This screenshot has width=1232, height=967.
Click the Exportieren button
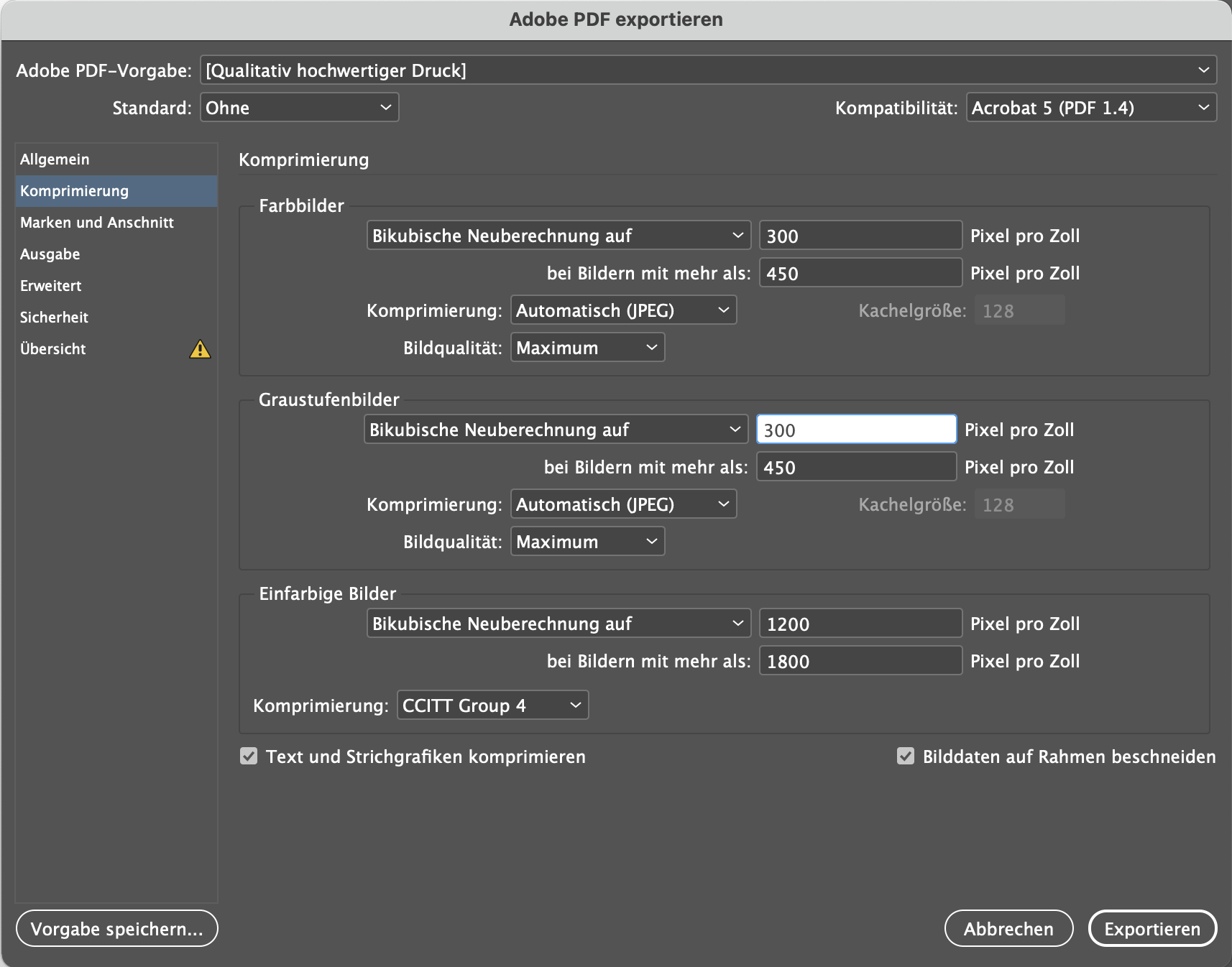point(1152,929)
